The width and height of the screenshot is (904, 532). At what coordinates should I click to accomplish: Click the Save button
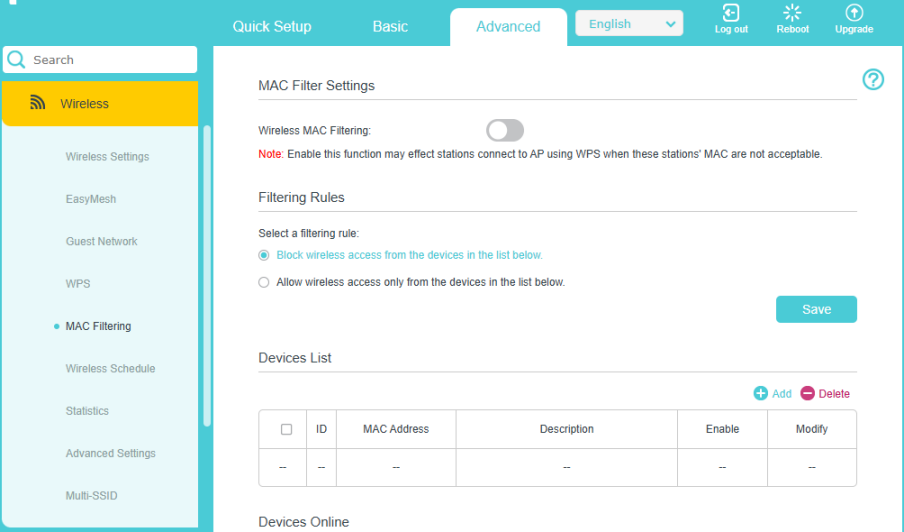[816, 310]
